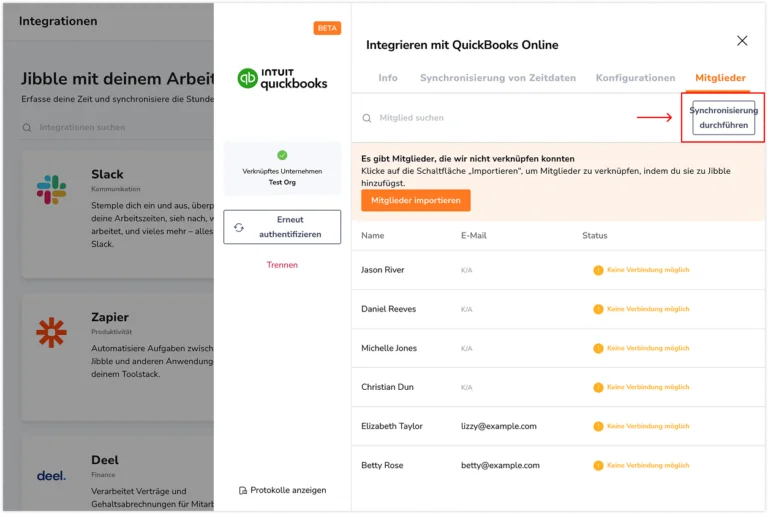This screenshot has width=768, height=514.
Task: Click the E-Mail column header
Action: [474, 236]
